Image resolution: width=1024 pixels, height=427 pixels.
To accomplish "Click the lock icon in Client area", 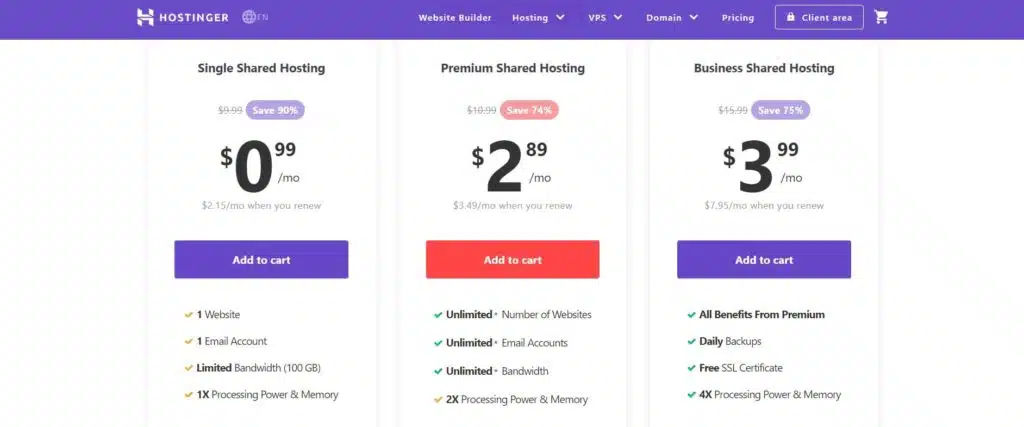I will click(x=791, y=17).
